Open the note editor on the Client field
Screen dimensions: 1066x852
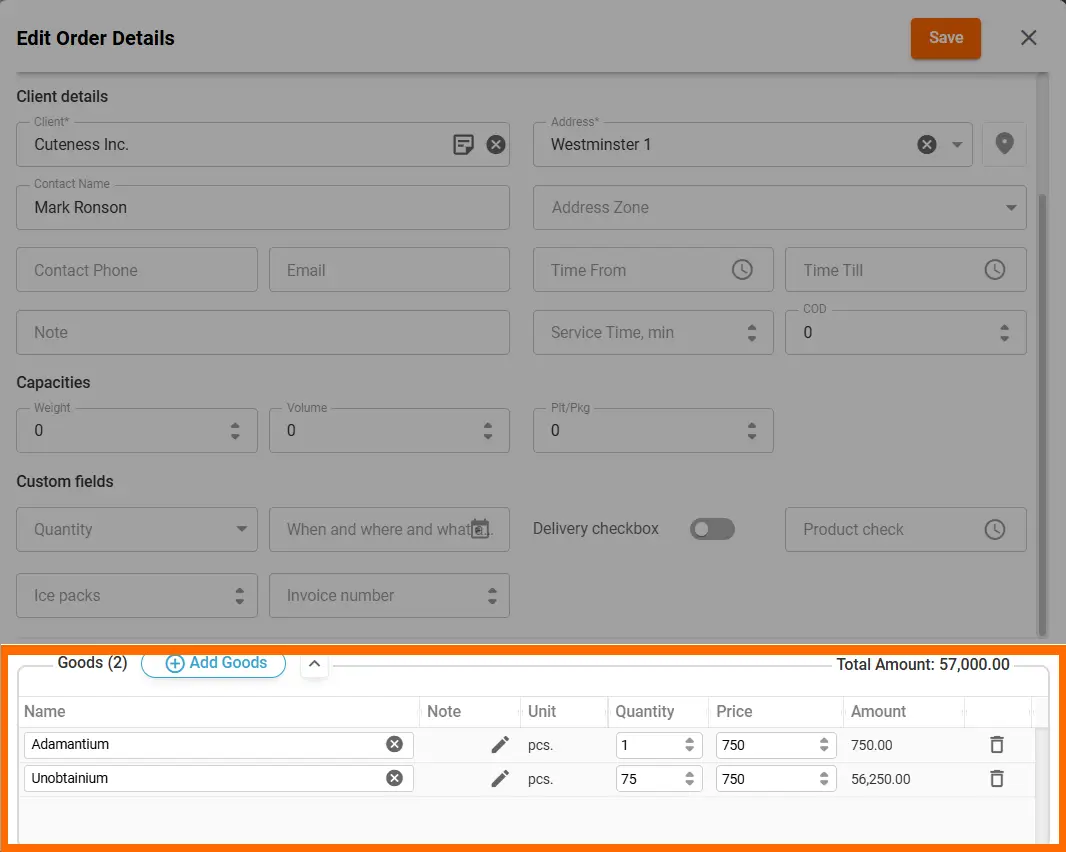[x=463, y=144]
